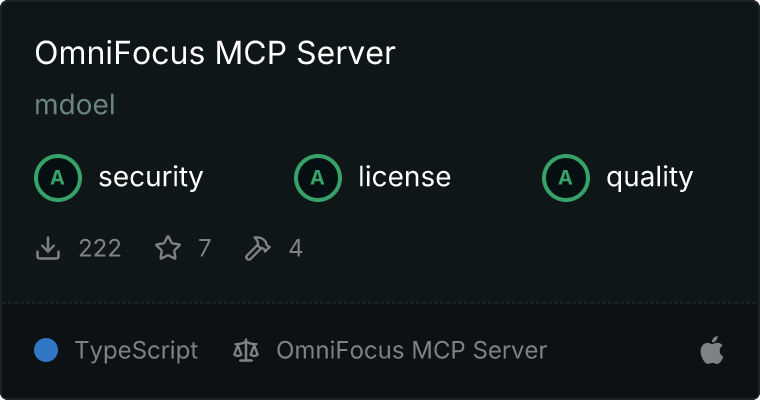
Task: Click the security grade A badge
Action: point(58,178)
